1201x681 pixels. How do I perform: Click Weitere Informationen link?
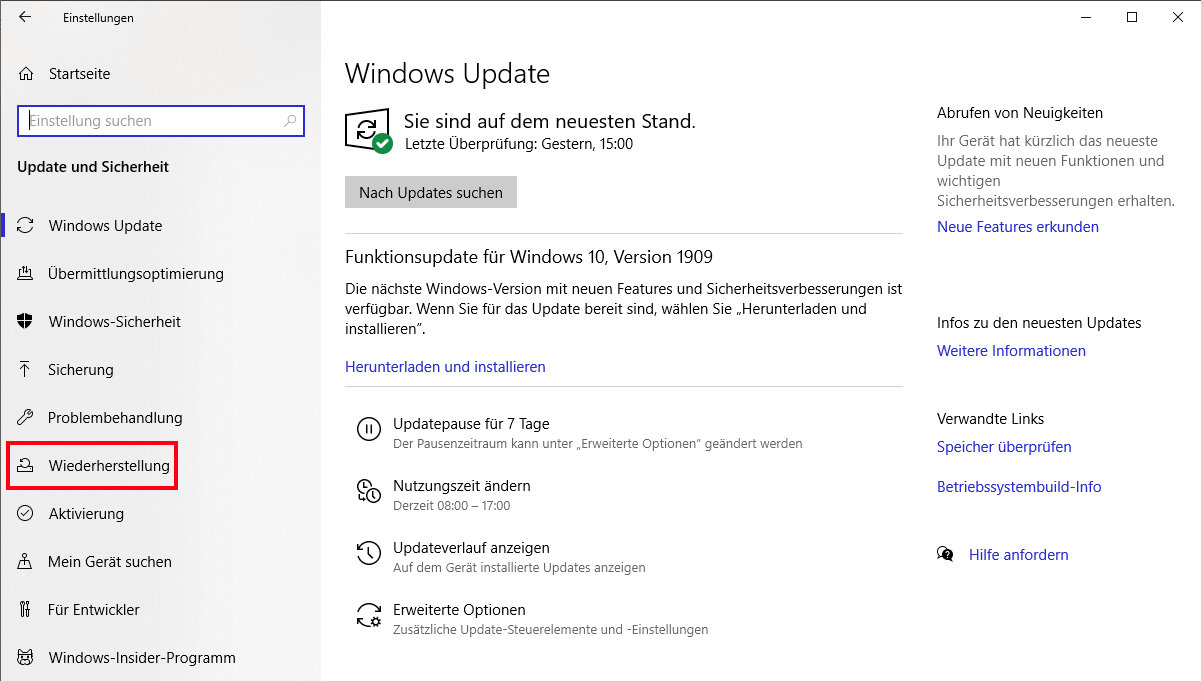1011,351
